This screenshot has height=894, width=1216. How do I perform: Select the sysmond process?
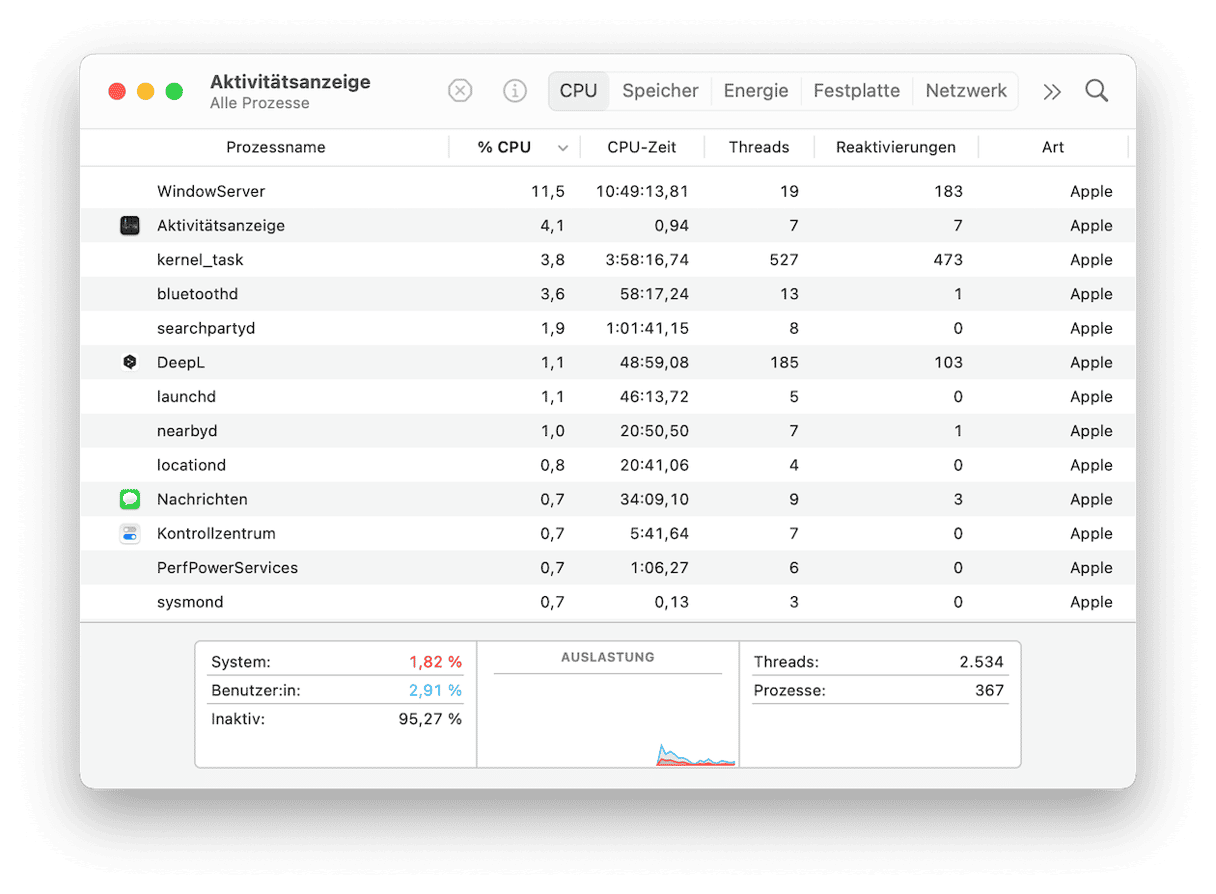(190, 602)
